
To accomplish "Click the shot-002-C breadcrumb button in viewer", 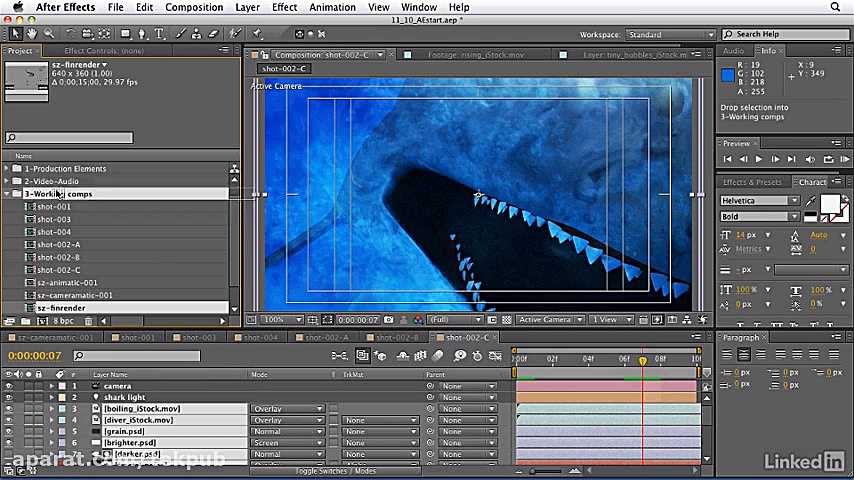I will point(284,69).
